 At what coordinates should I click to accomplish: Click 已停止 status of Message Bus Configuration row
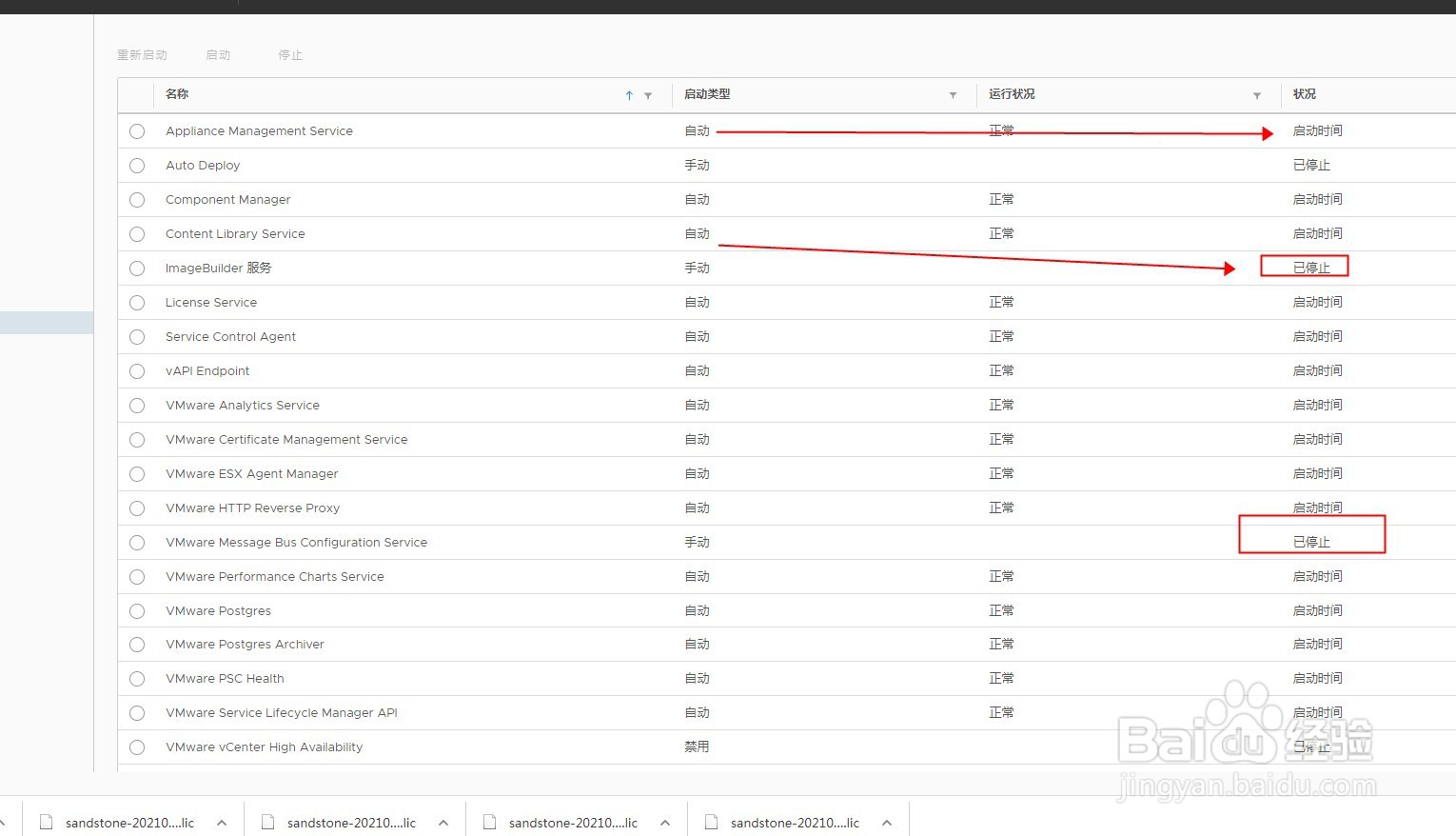(x=1311, y=543)
